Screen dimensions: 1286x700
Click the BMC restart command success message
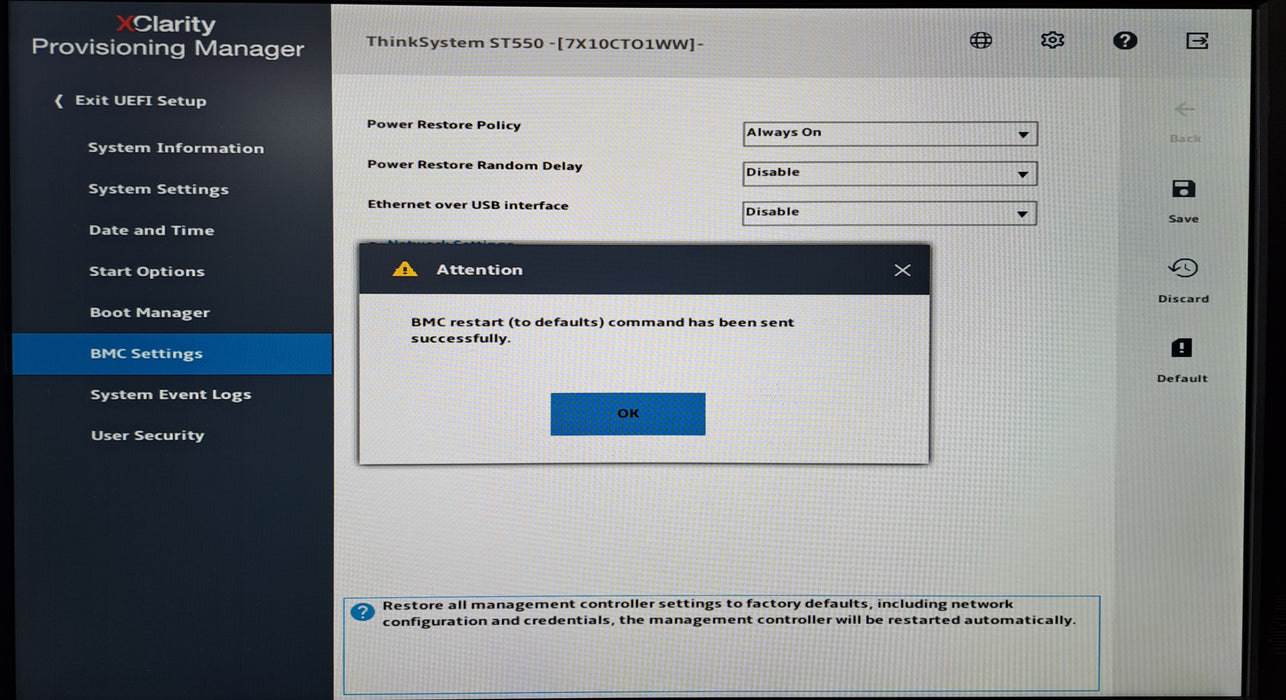602,330
